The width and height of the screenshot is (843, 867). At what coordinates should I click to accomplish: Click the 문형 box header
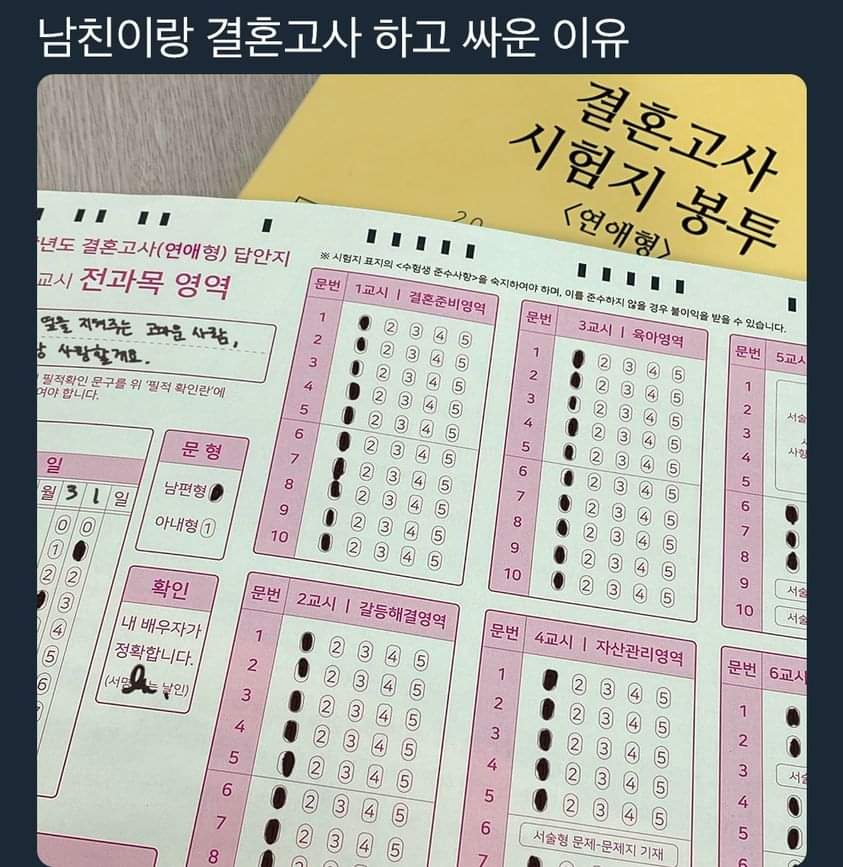click(202, 451)
